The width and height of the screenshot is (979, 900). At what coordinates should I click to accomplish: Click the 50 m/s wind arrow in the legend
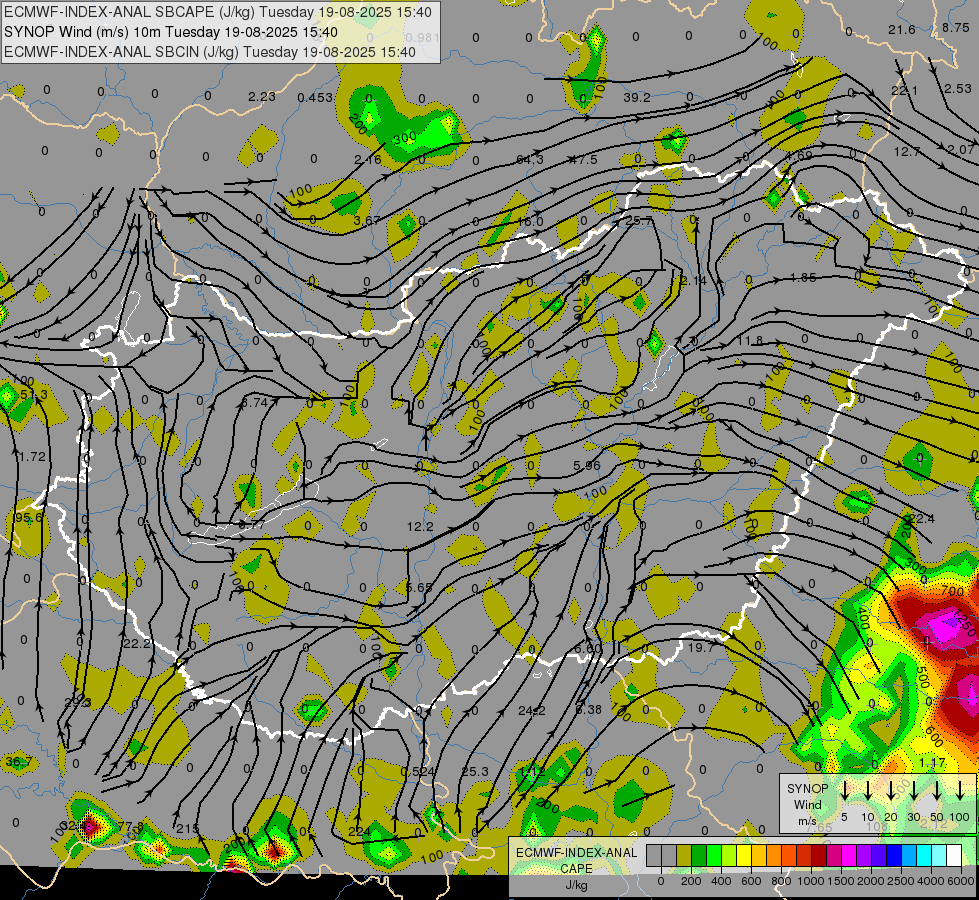(x=937, y=790)
